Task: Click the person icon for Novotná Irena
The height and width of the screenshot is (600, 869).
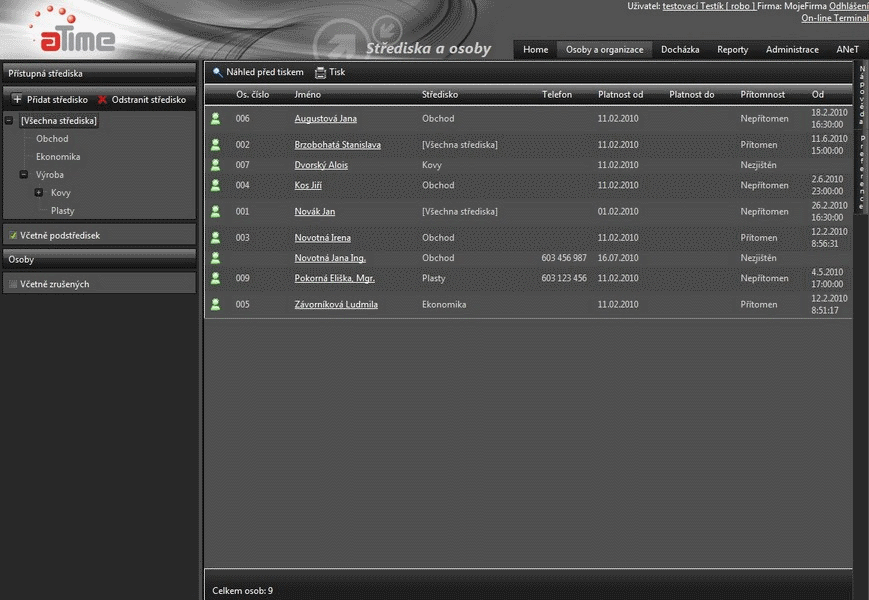Action: click(x=216, y=238)
